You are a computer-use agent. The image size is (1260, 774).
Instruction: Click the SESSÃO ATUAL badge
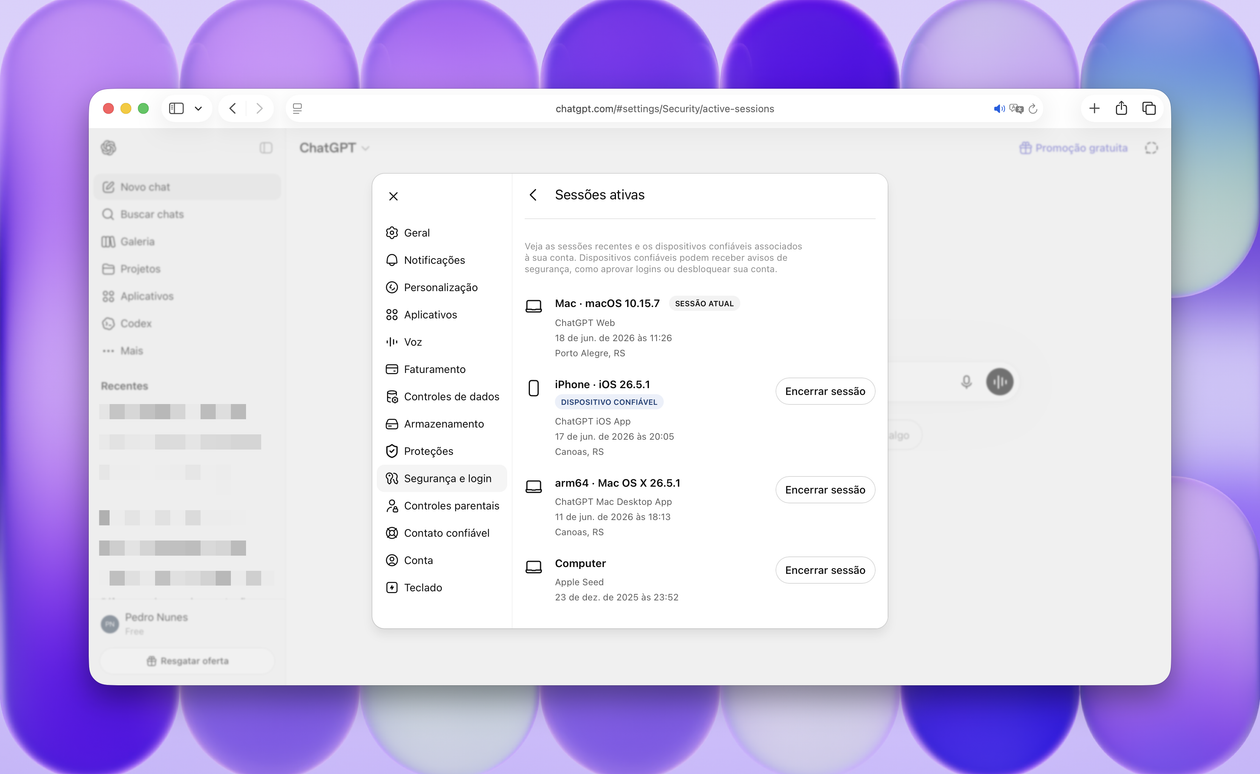[704, 304]
